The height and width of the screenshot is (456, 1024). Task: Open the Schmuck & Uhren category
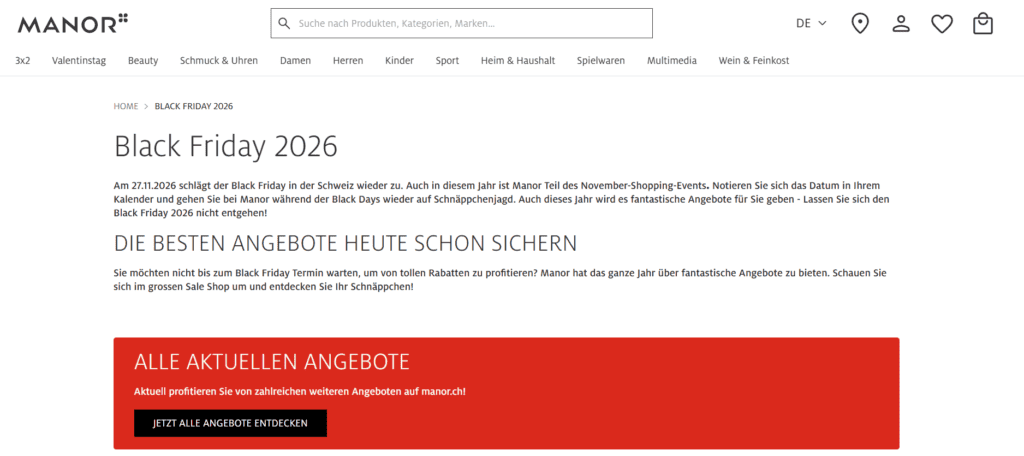click(x=219, y=61)
